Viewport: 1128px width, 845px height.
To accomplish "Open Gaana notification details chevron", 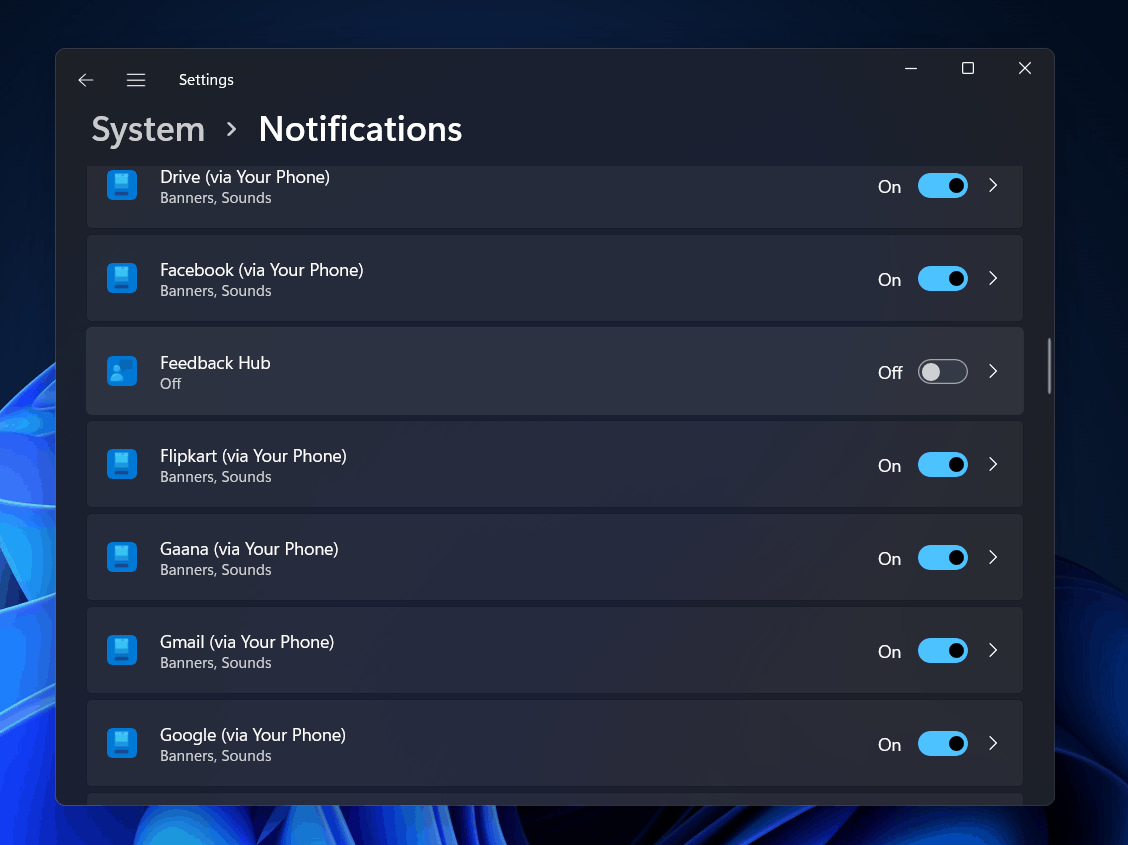I will (993, 557).
